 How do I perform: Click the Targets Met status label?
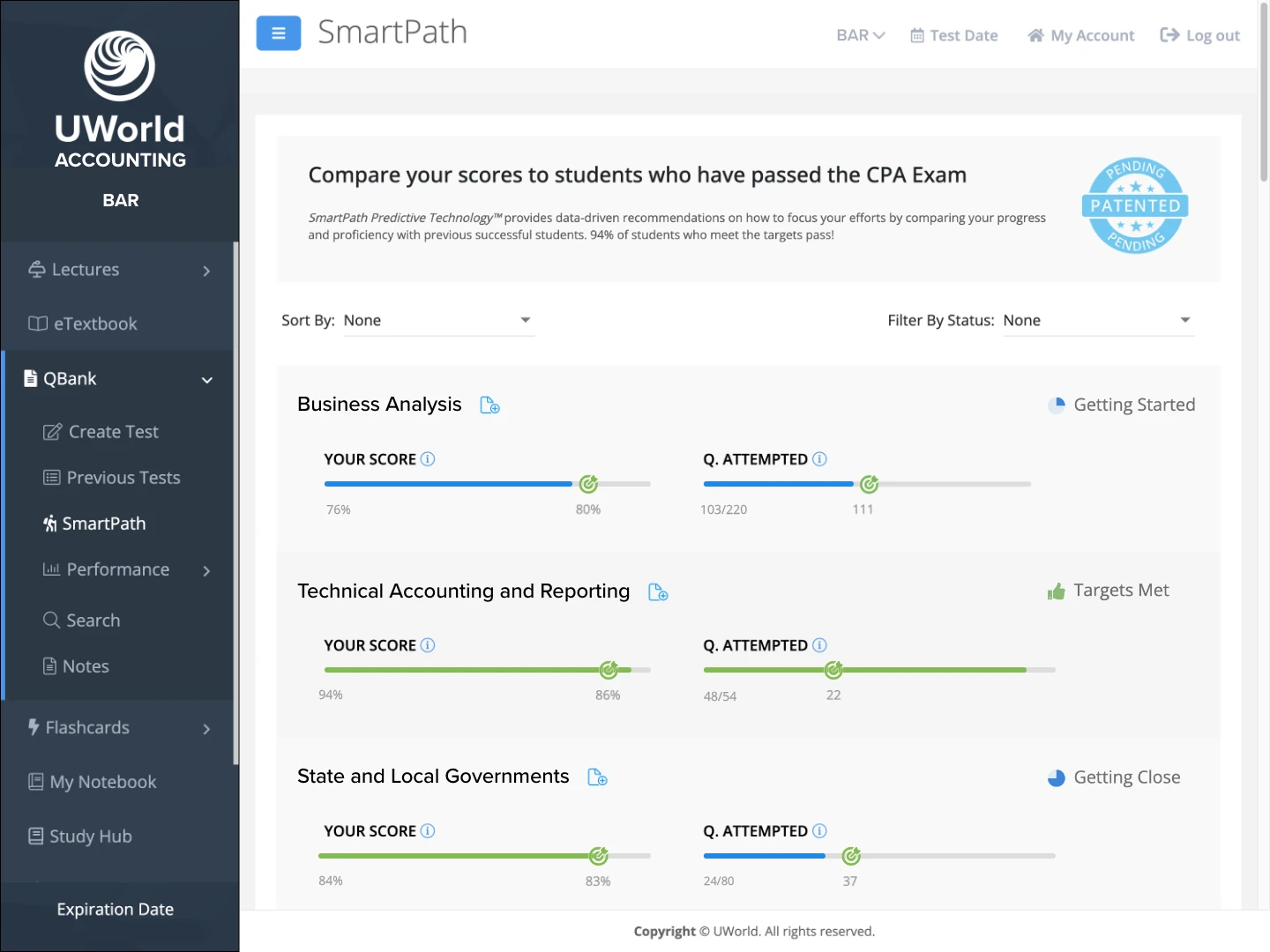[1121, 591]
